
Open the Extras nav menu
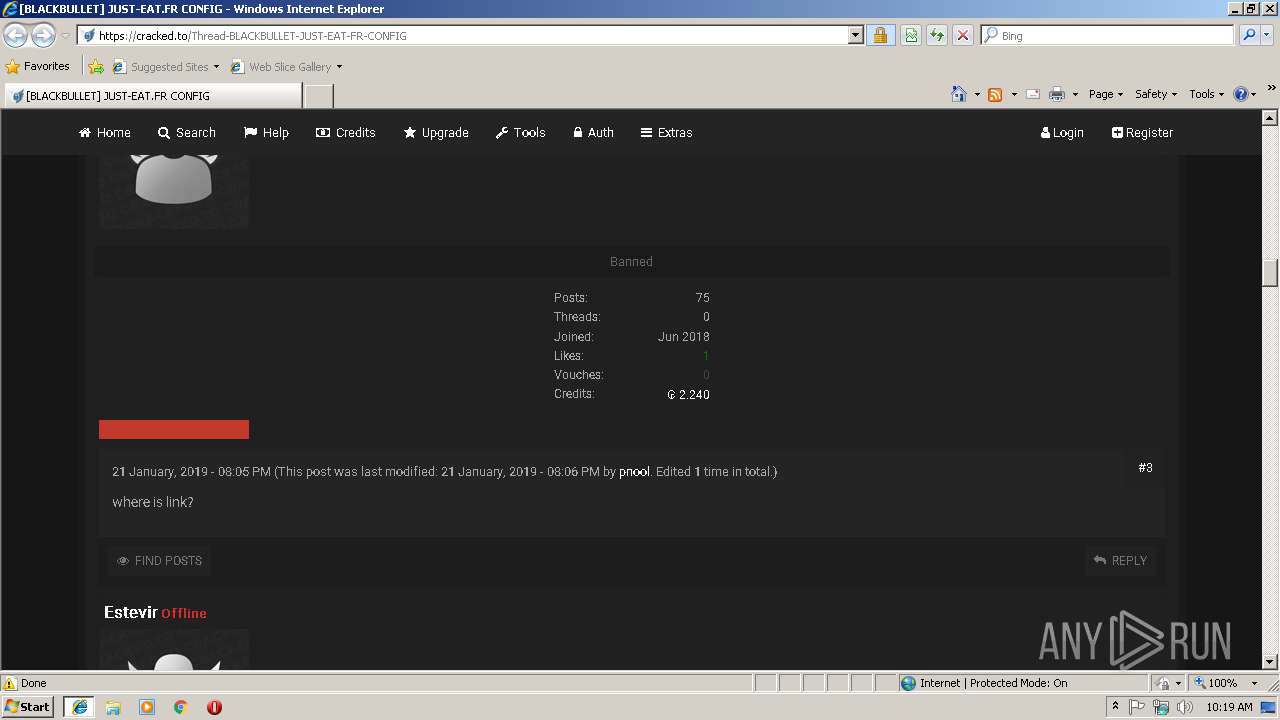[666, 132]
